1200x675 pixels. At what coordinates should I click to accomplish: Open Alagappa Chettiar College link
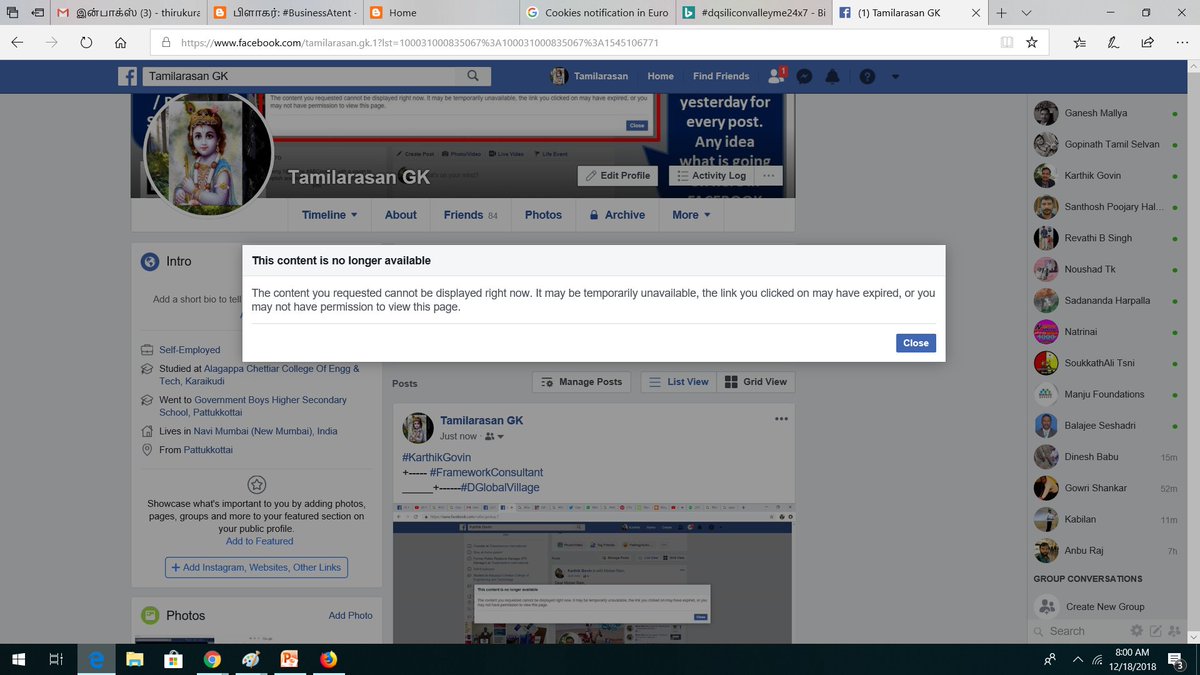[x=259, y=375]
